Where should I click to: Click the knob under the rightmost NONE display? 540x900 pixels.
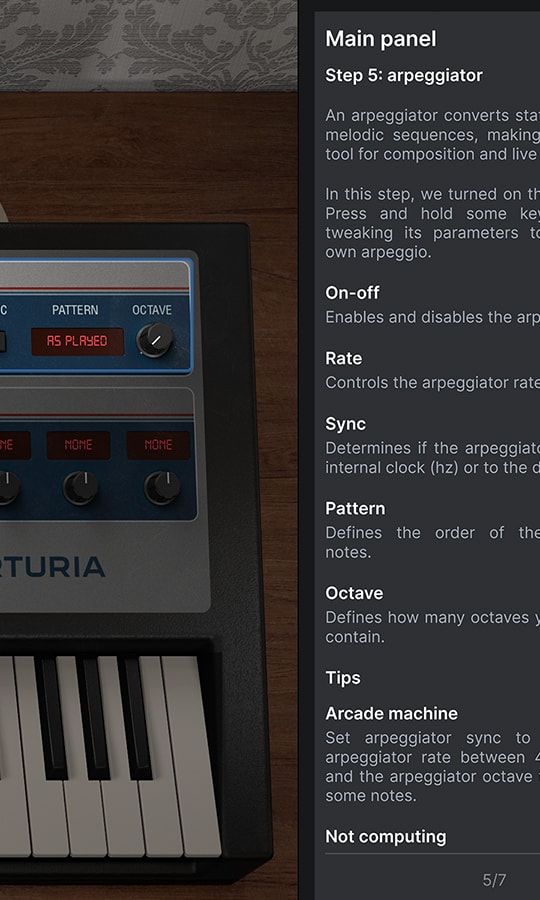162,488
